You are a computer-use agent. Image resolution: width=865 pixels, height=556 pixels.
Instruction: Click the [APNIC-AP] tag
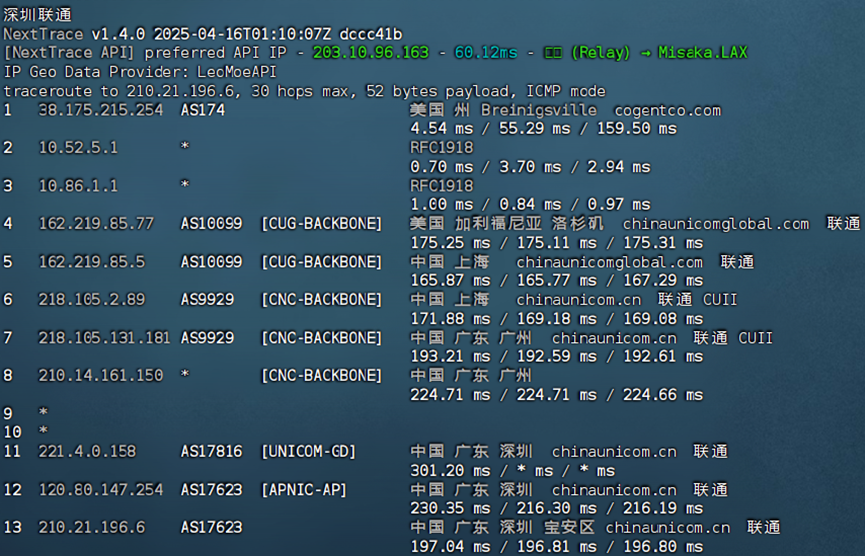[x=304, y=490]
